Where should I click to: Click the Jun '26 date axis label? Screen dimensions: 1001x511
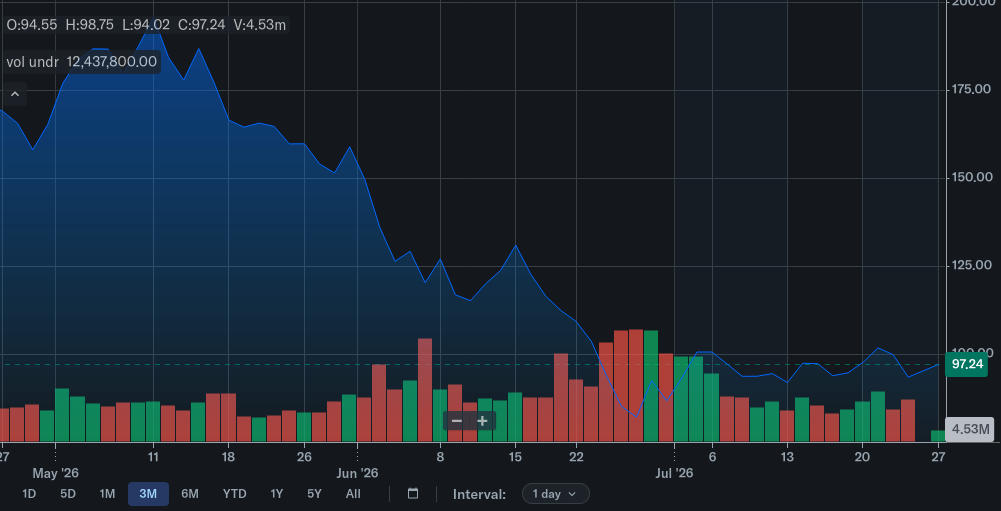(x=357, y=473)
